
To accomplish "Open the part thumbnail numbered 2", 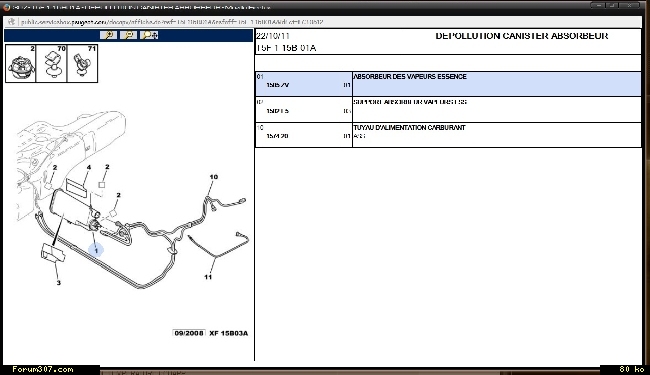I will pyautogui.click(x=21, y=63).
